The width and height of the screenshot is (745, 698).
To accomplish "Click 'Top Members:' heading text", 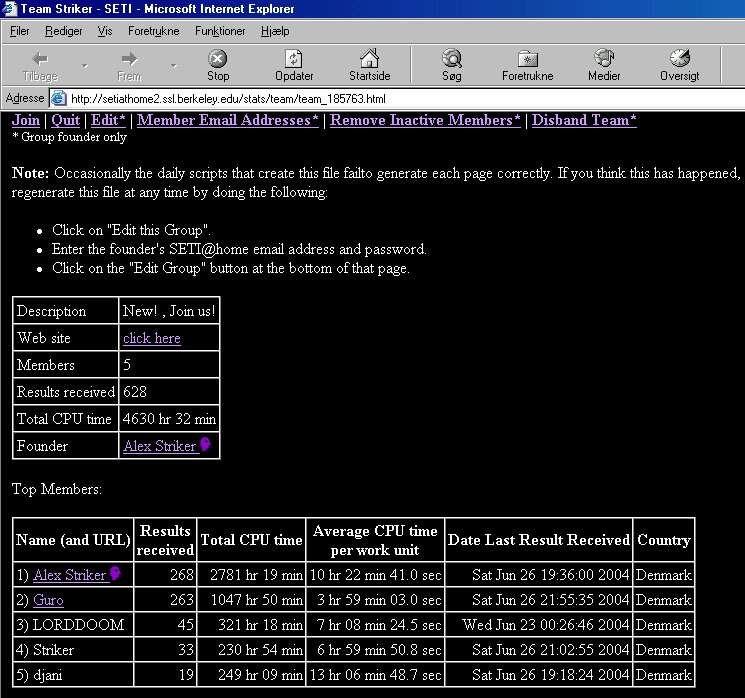I will (x=57, y=489).
